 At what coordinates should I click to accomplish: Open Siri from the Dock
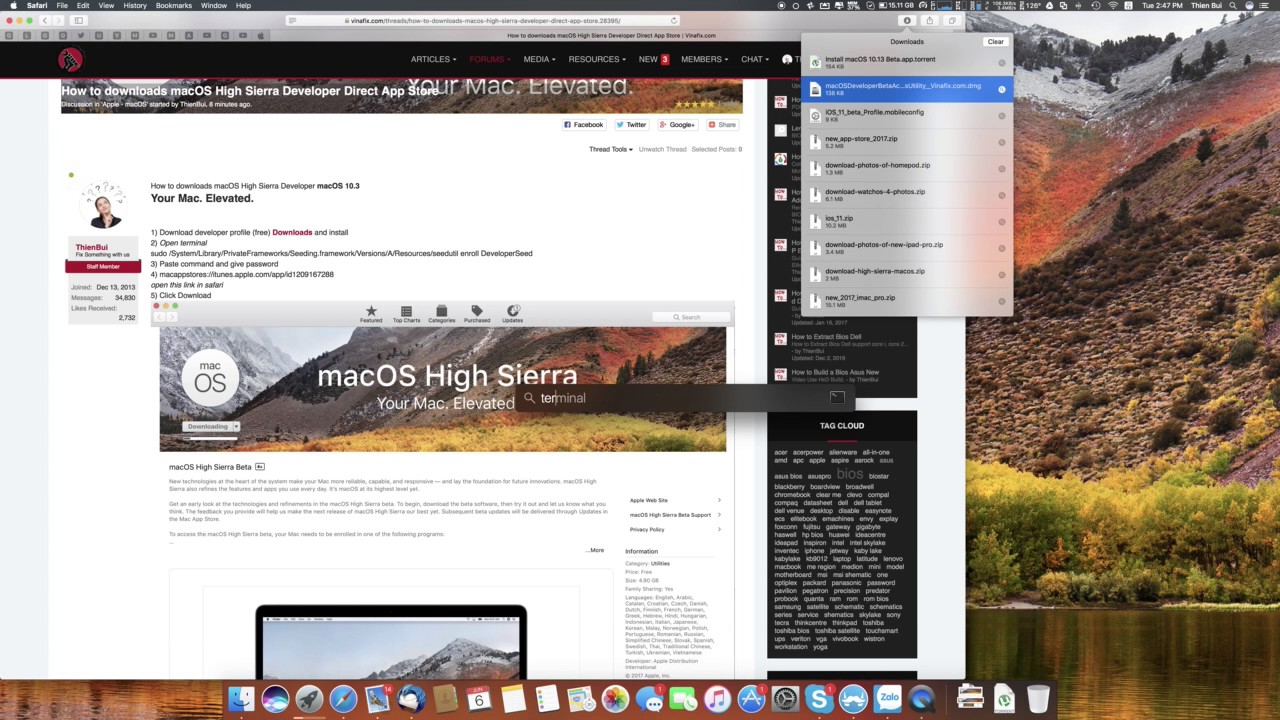(x=275, y=698)
